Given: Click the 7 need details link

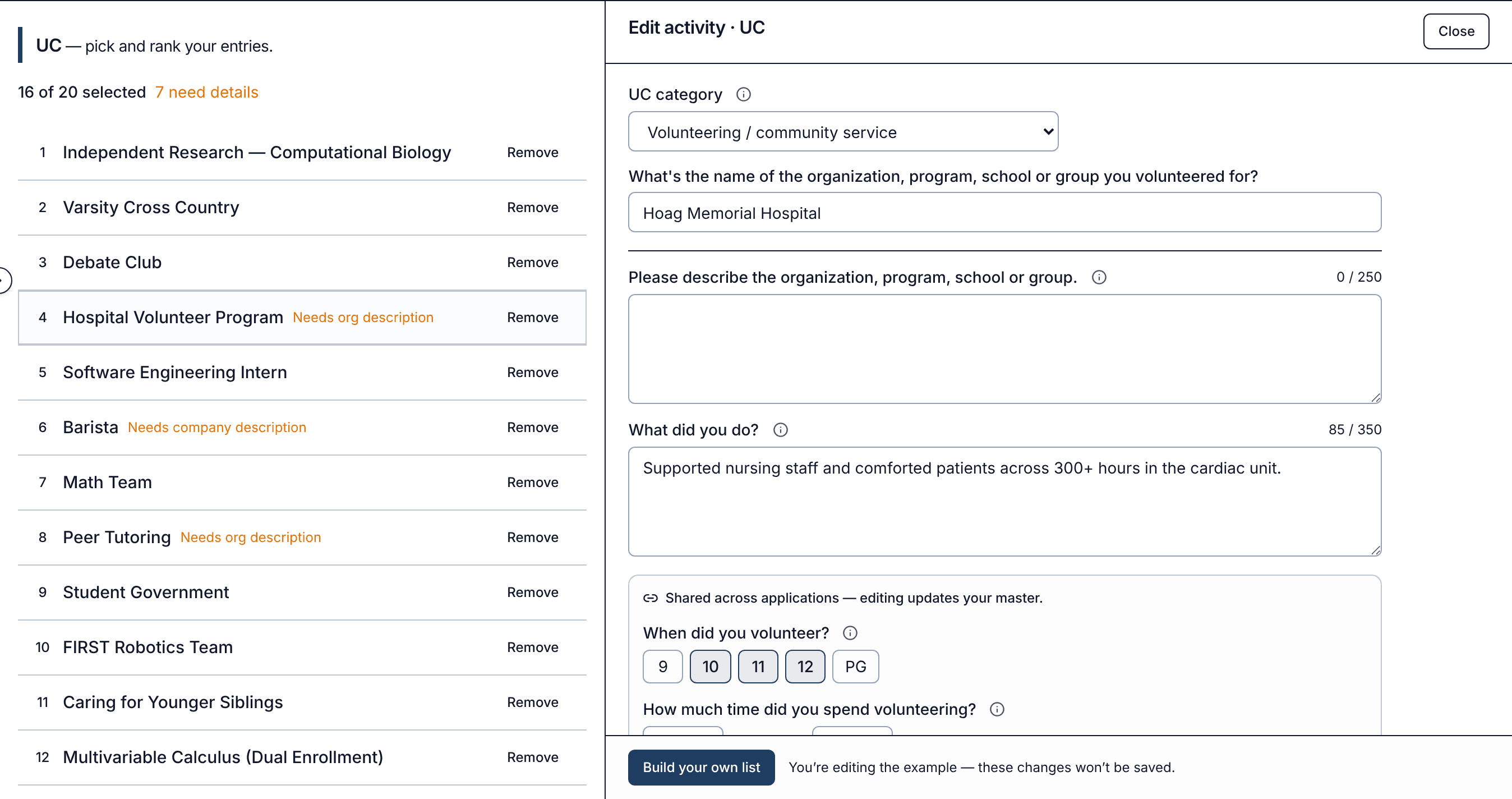Looking at the screenshot, I should click(206, 92).
